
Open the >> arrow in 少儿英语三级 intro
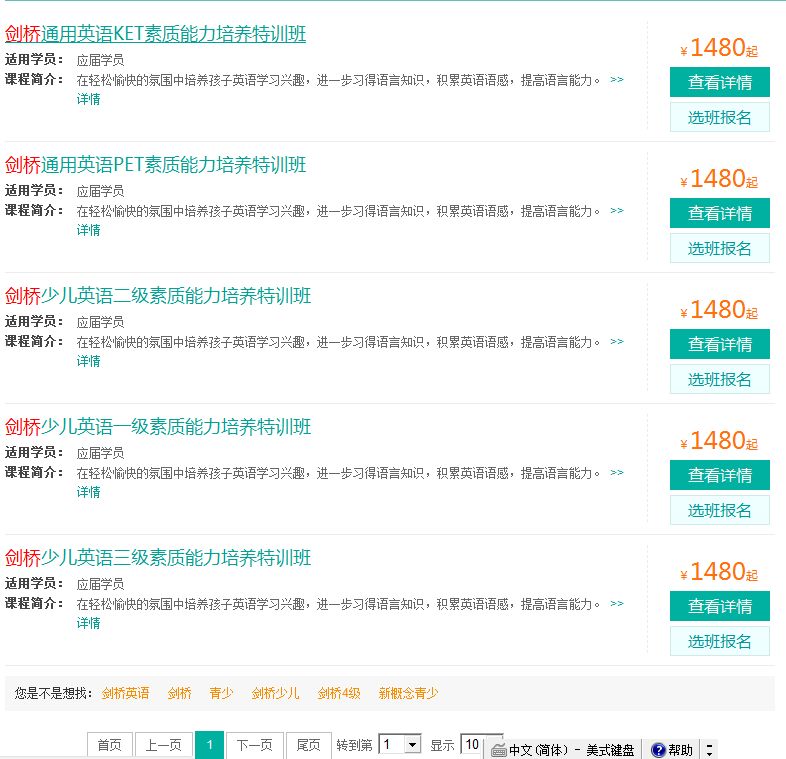[617, 603]
